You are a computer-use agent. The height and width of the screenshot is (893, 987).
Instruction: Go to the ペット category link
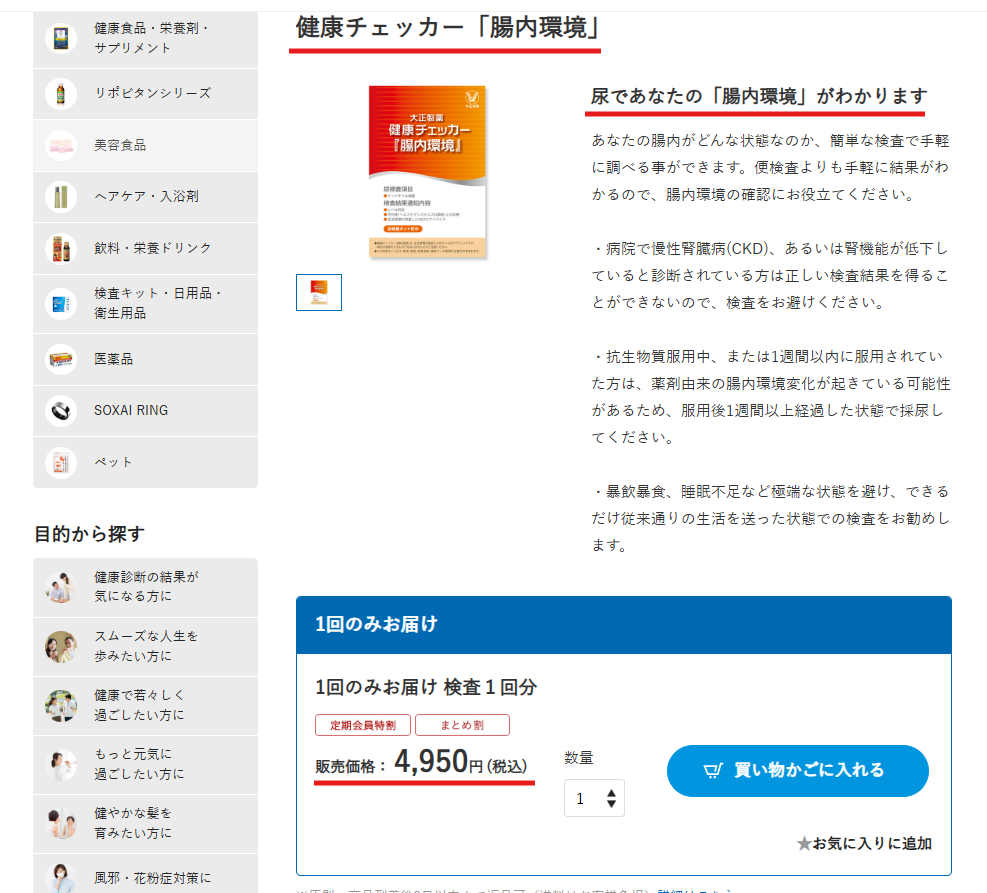pos(145,463)
